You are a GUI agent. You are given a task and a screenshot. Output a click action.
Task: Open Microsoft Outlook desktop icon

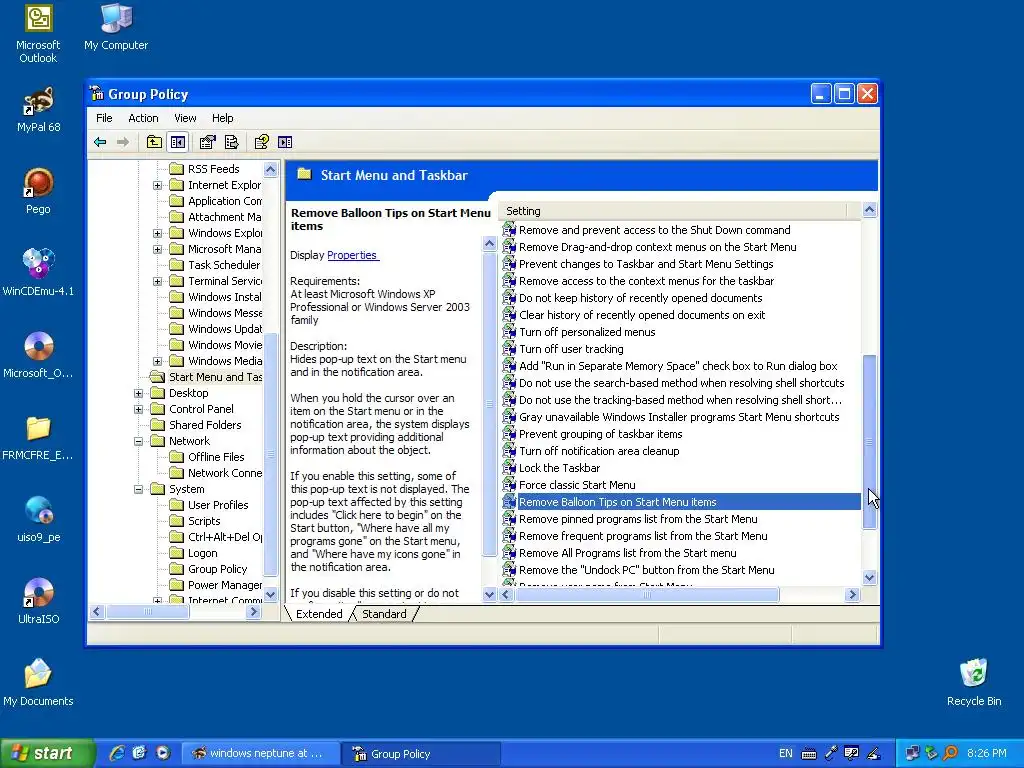point(38,33)
